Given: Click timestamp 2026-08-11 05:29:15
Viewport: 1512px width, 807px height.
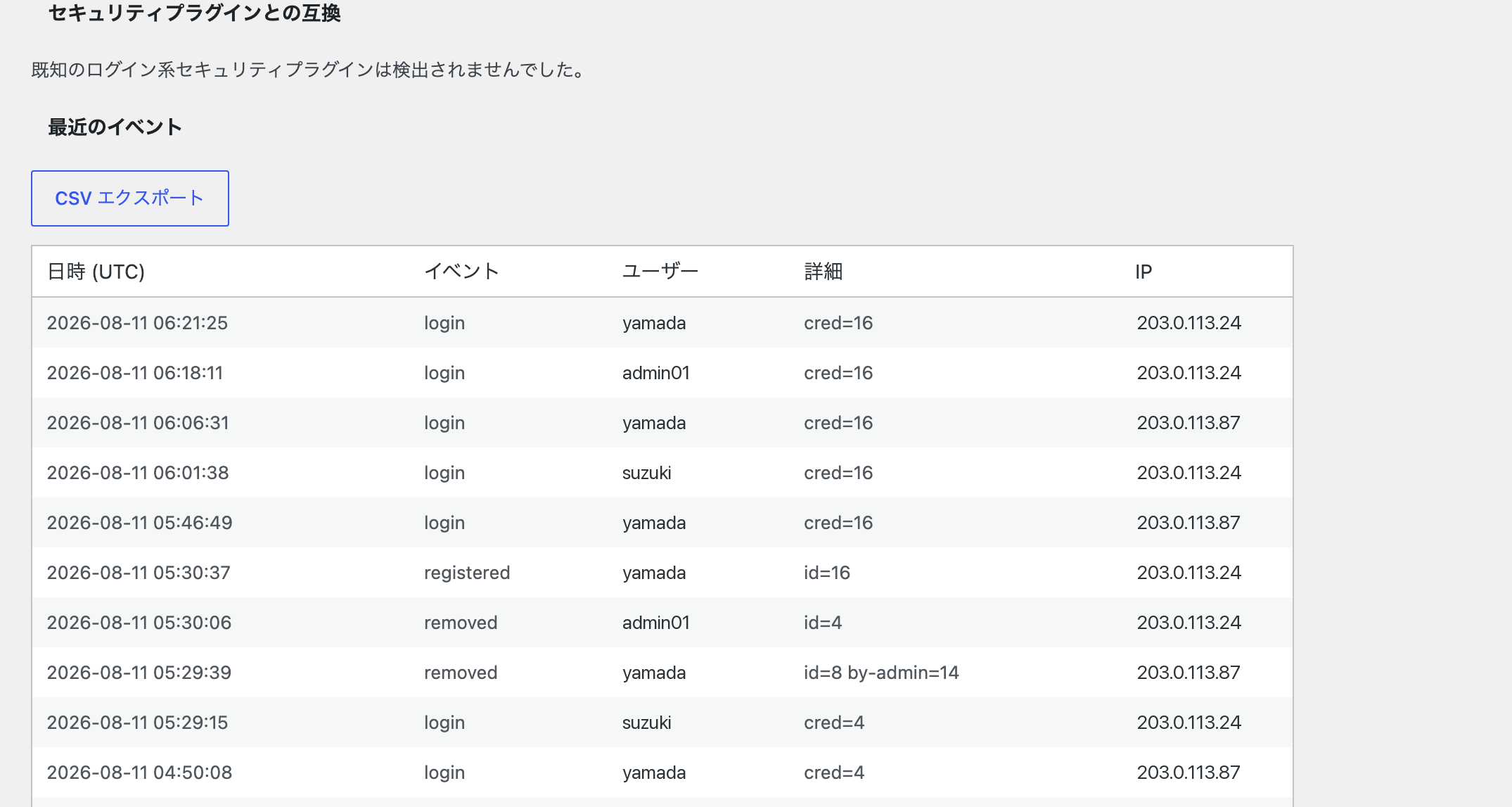Looking at the screenshot, I should [x=137, y=723].
